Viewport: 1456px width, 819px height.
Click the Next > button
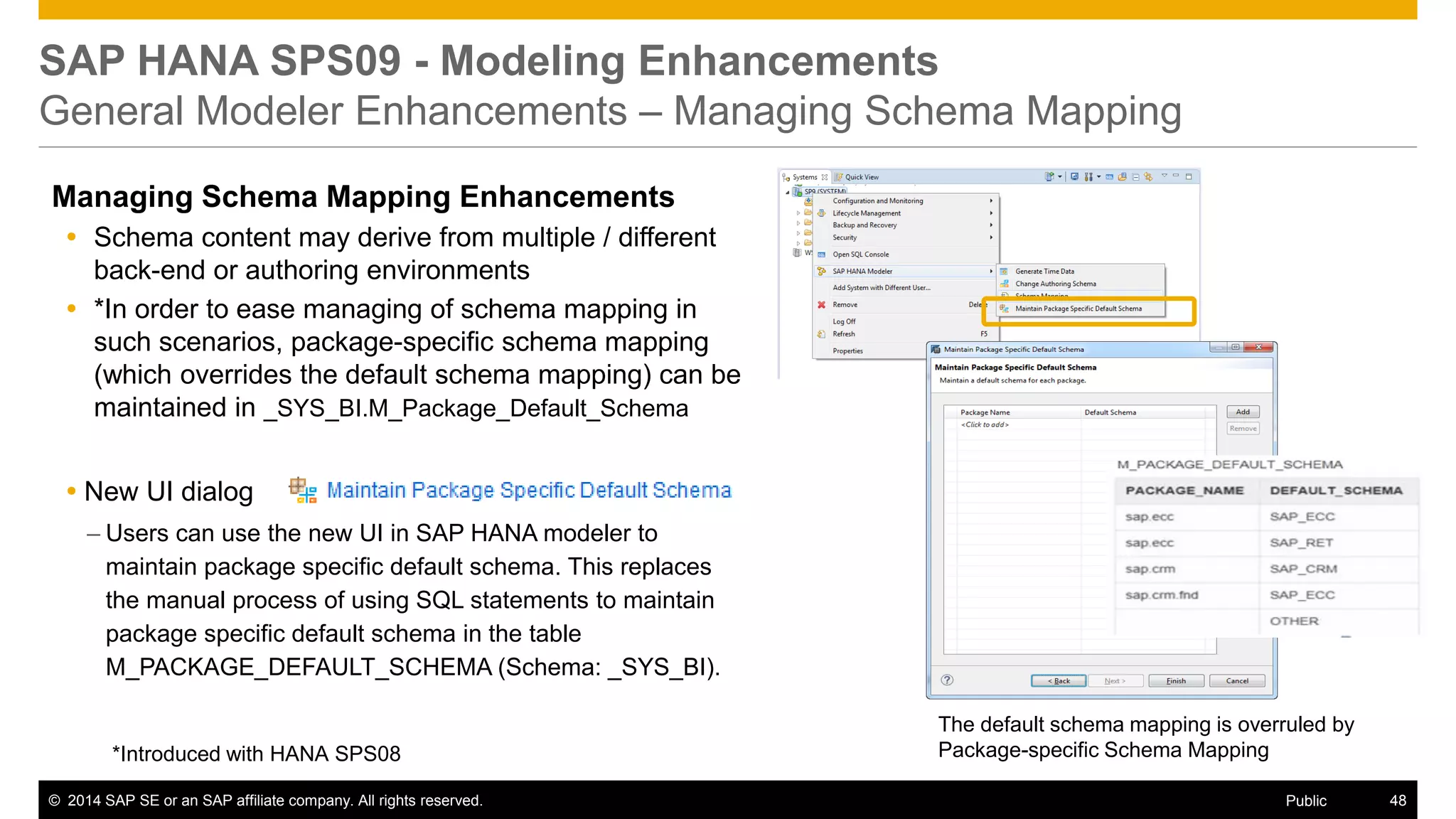[1115, 680]
